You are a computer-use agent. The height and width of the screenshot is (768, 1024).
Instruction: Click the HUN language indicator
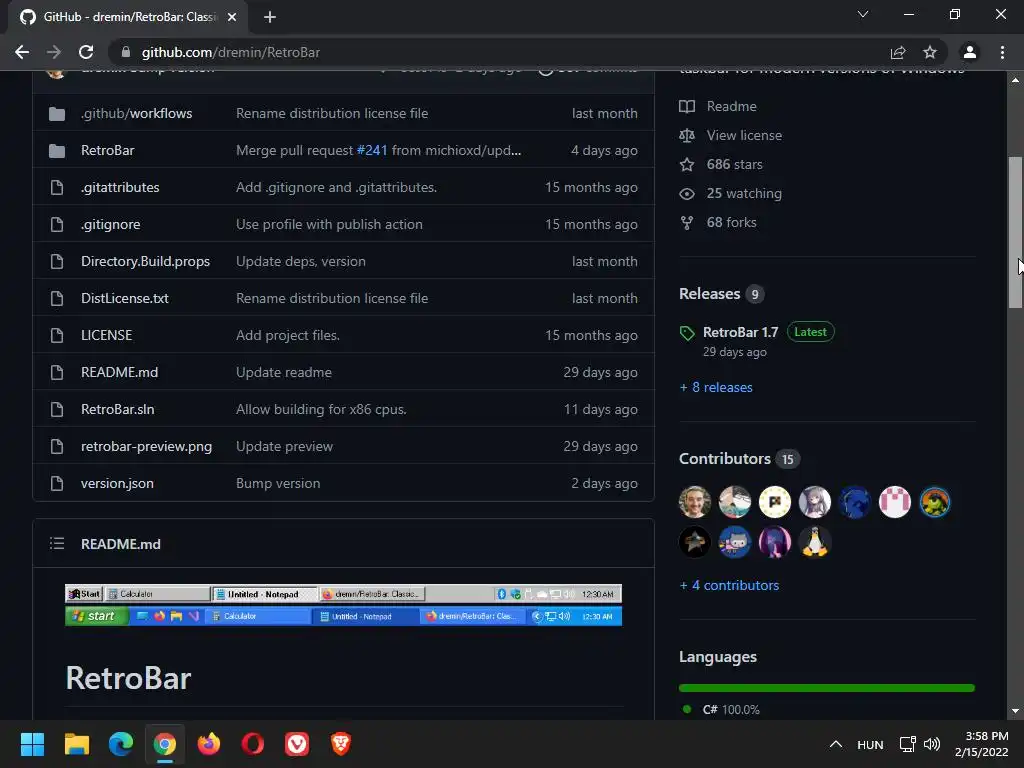click(870, 744)
